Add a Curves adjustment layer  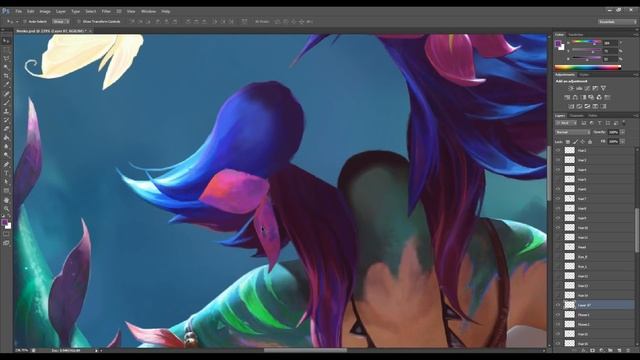pos(587,88)
